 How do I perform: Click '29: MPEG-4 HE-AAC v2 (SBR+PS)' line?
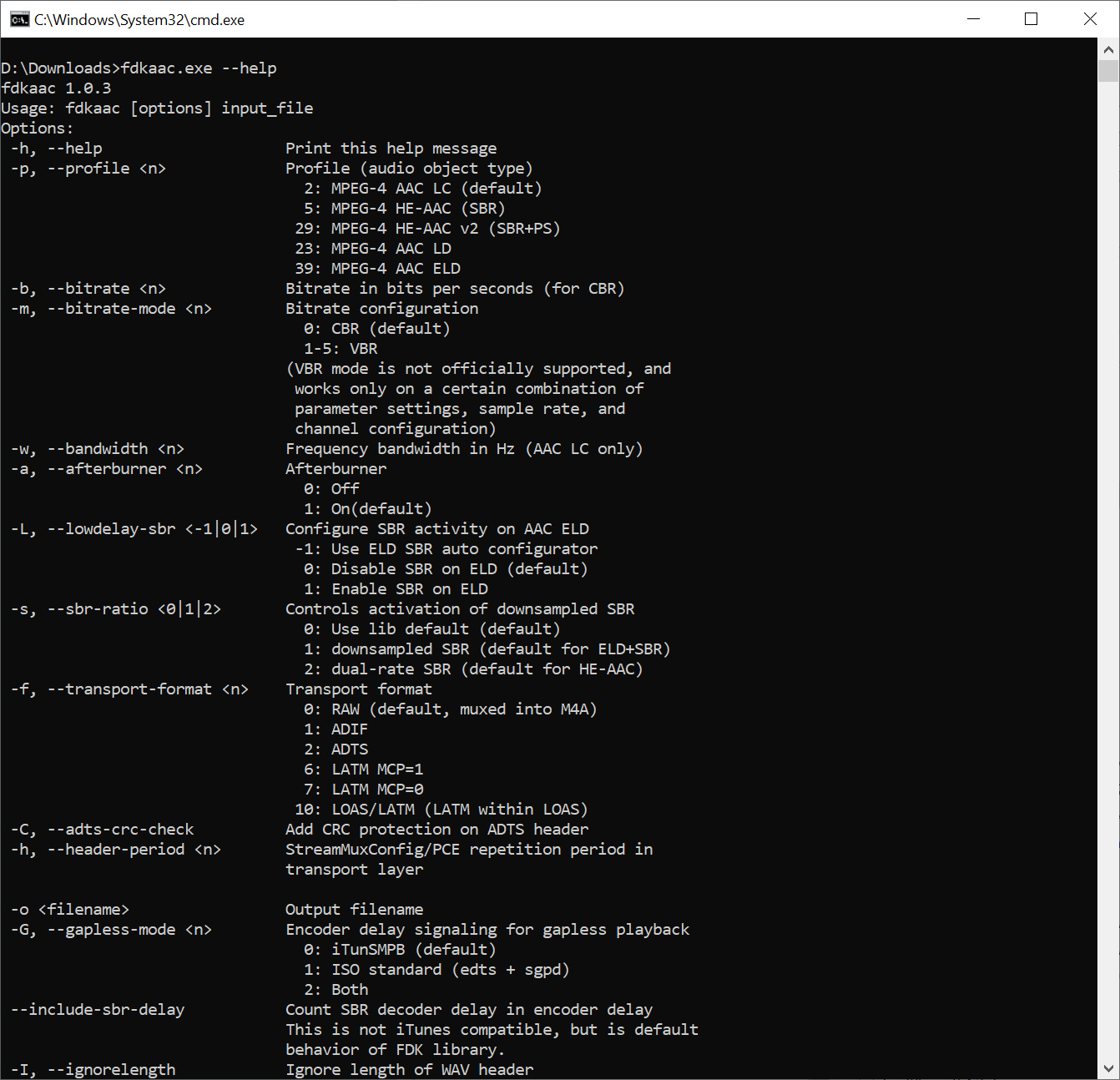(x=427, y=229)
